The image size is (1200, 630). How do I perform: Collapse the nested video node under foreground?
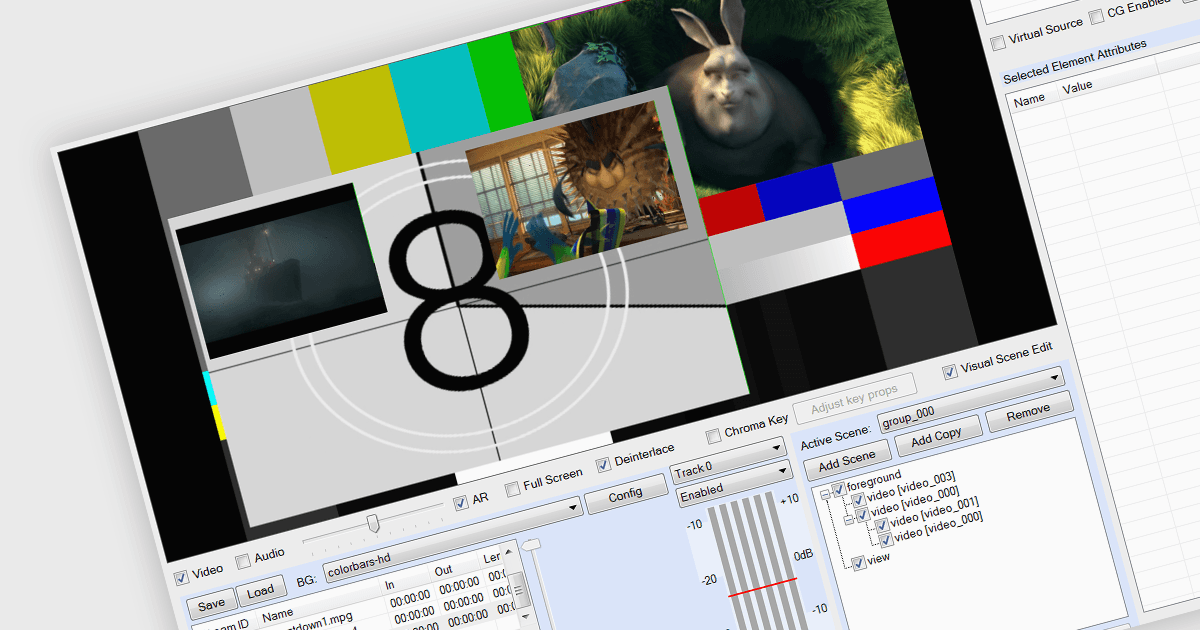[x=849, y=518]
